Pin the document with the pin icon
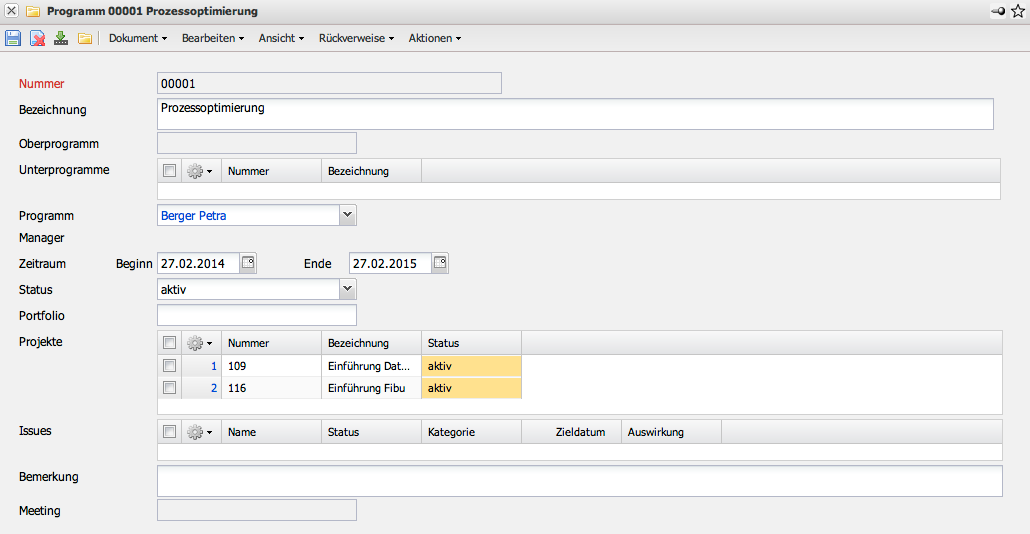Screen dimensions: 1030x534 point(998,11)
